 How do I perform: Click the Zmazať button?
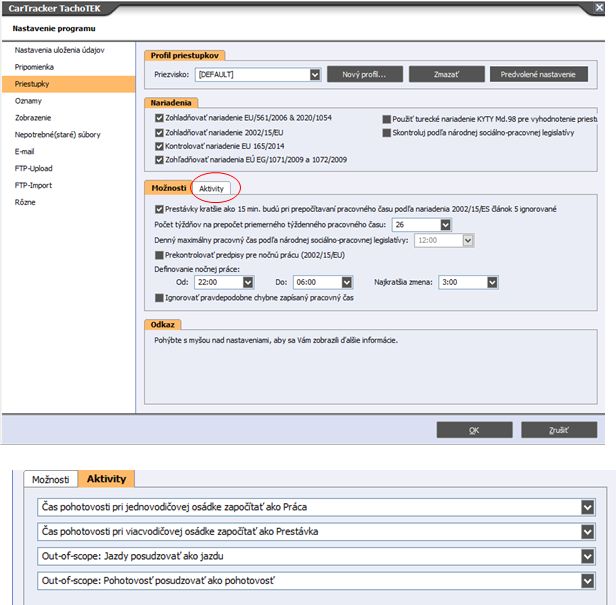446,74
